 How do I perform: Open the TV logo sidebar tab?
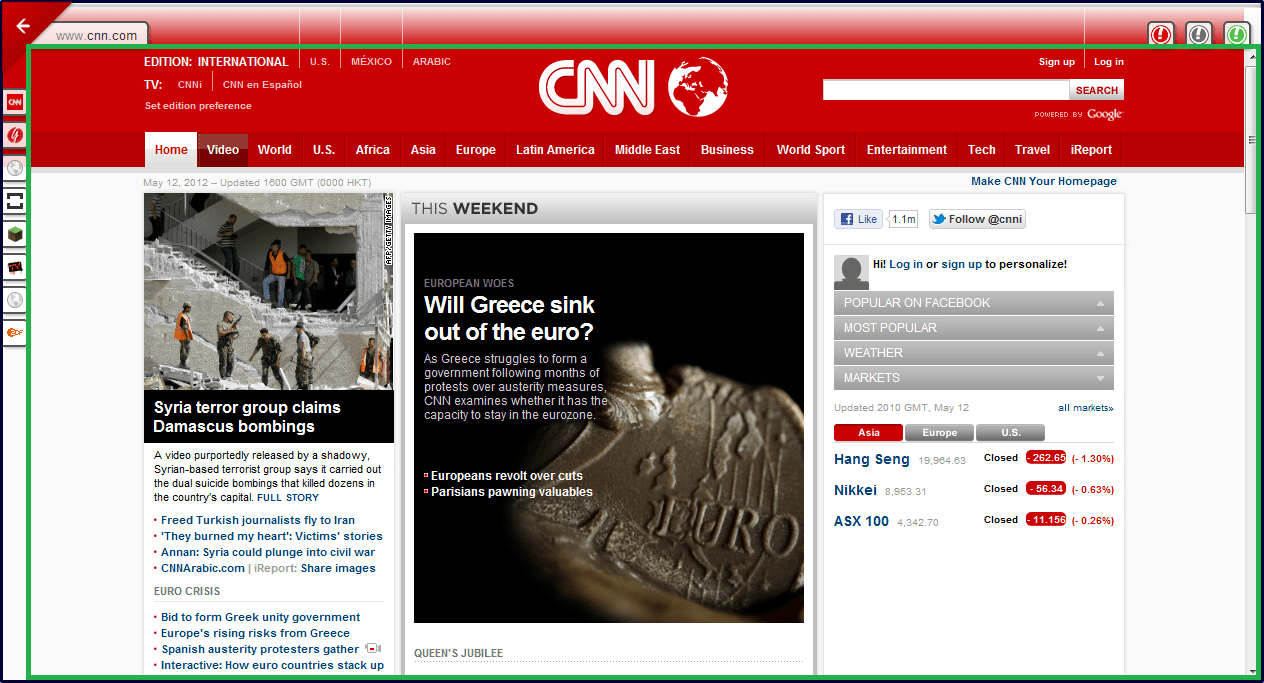click(x=15, y=267)
